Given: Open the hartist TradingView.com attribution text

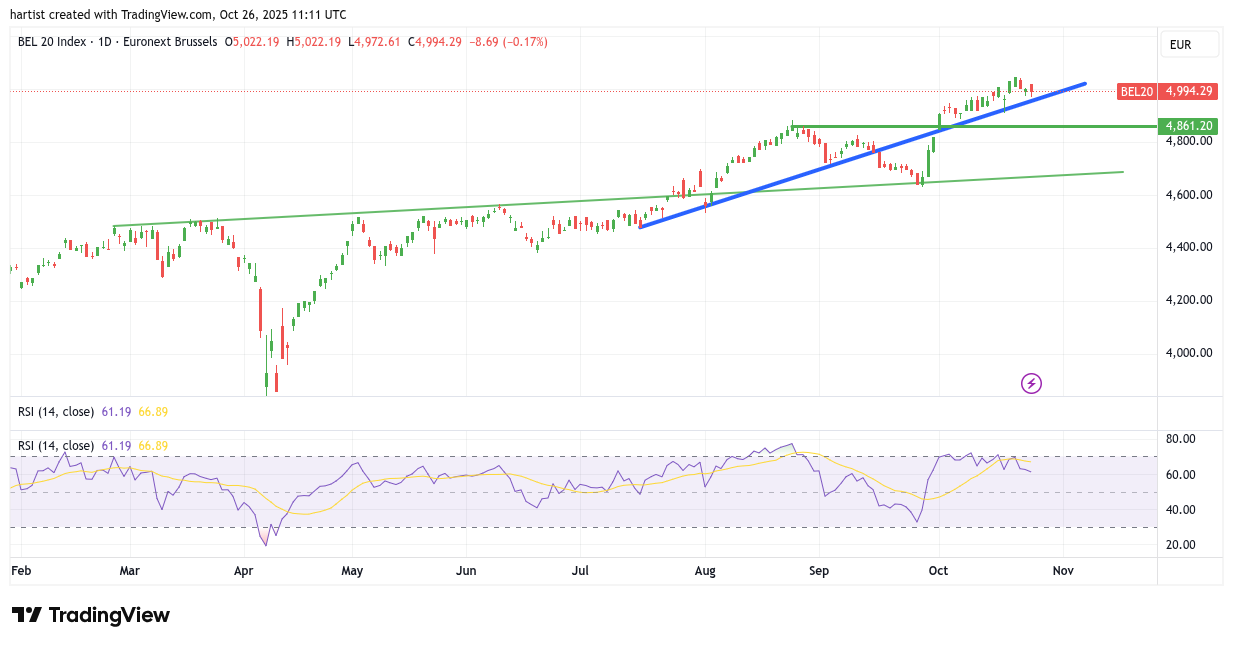Looking at the screenshot, I should coord(178,14).
